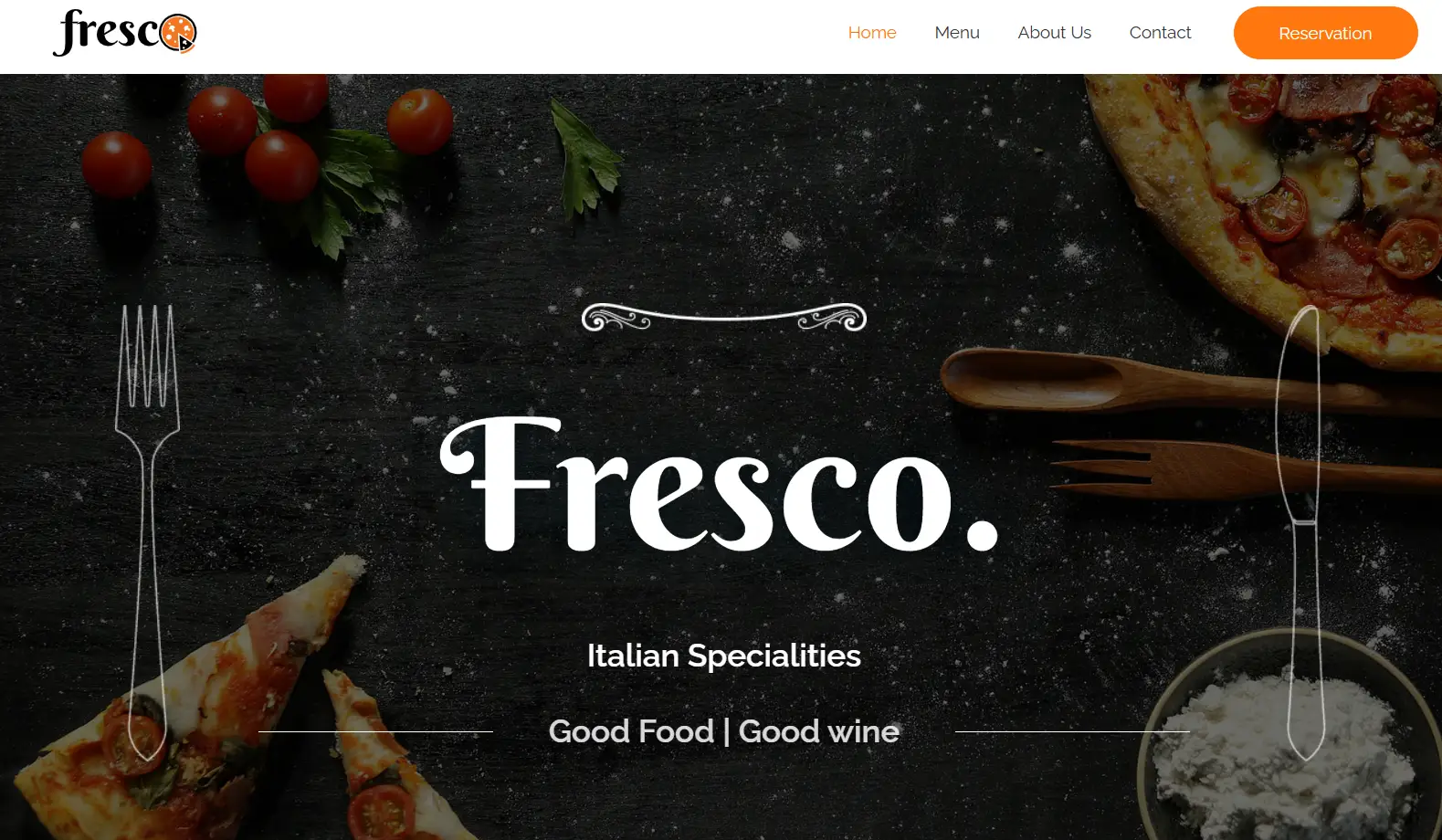Image resolution: width=1442 pixels, height=840 pixels.
Task: Click the pizza icon inside the logo
Action: 178,34
